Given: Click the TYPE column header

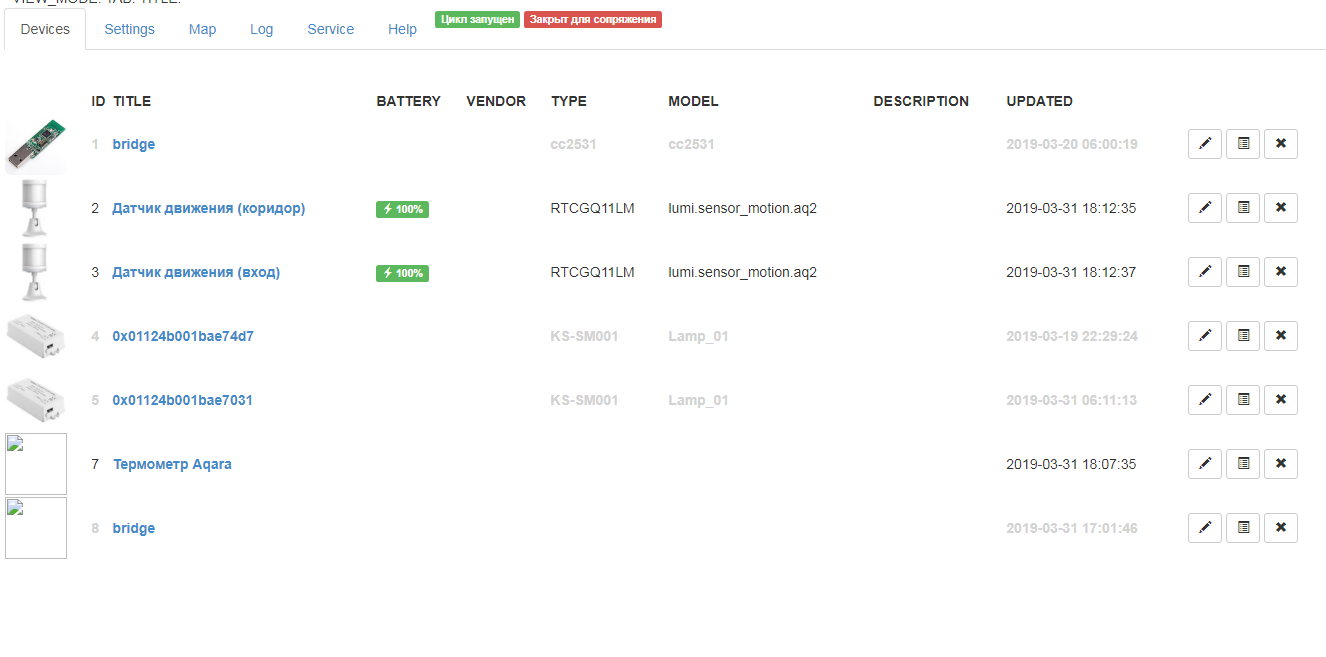Looking at the screenshot, I should 569,101.
